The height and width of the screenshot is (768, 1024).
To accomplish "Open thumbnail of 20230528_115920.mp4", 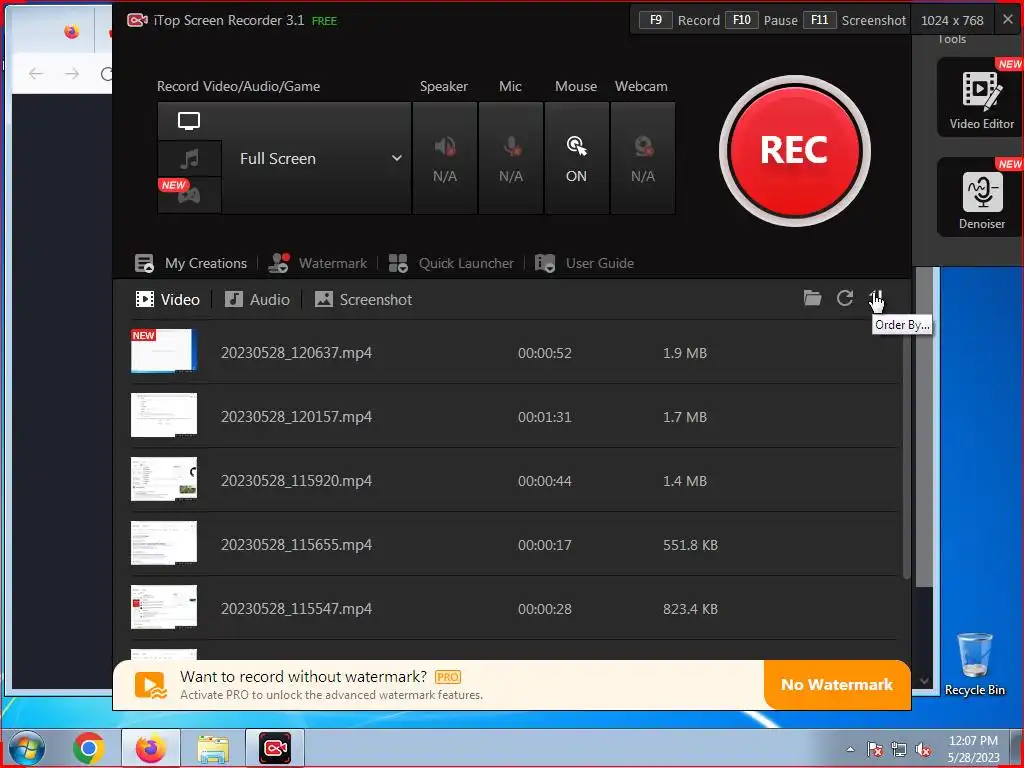I will (164, 479).
